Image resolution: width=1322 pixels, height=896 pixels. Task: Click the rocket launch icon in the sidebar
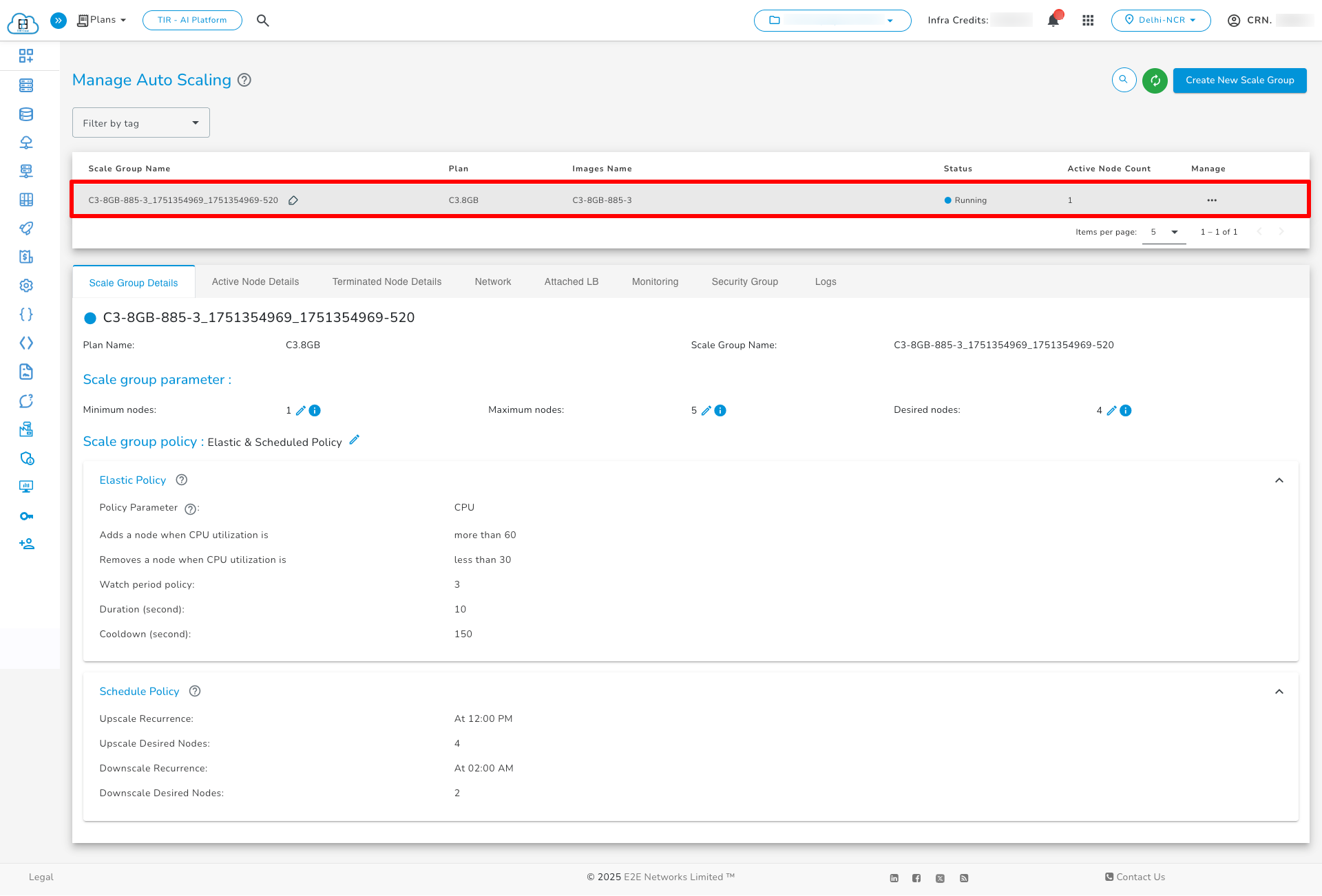click(26, 228)
